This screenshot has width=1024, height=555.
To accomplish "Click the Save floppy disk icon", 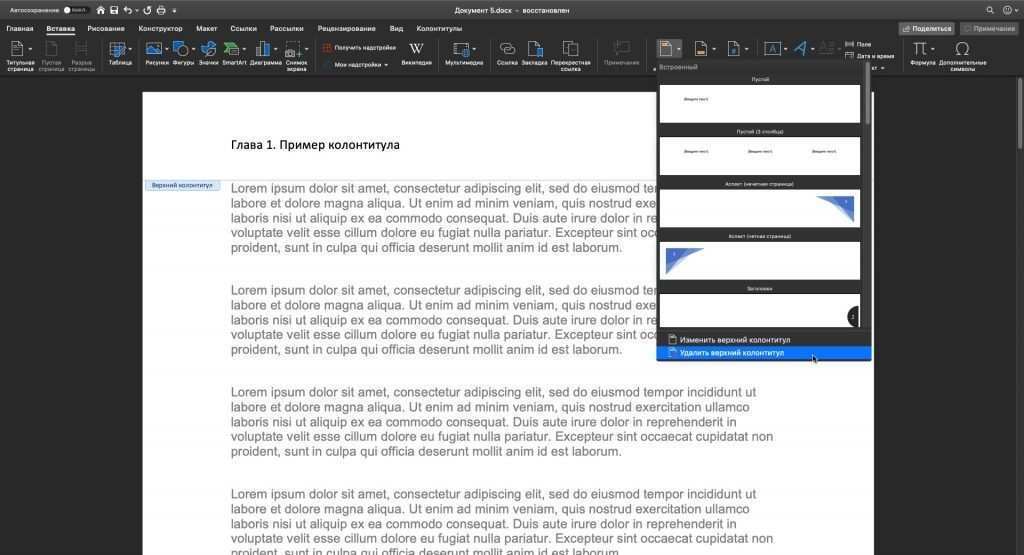I will point(114,10).
